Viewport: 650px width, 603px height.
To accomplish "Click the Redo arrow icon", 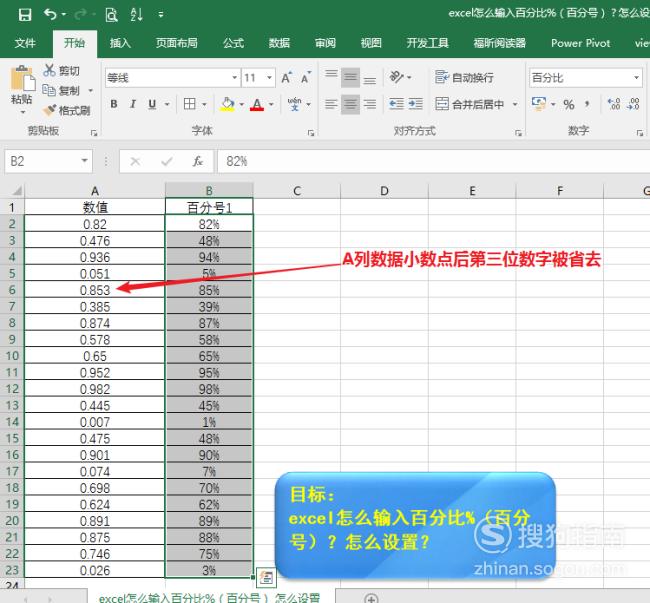I will tap(80, 15).
